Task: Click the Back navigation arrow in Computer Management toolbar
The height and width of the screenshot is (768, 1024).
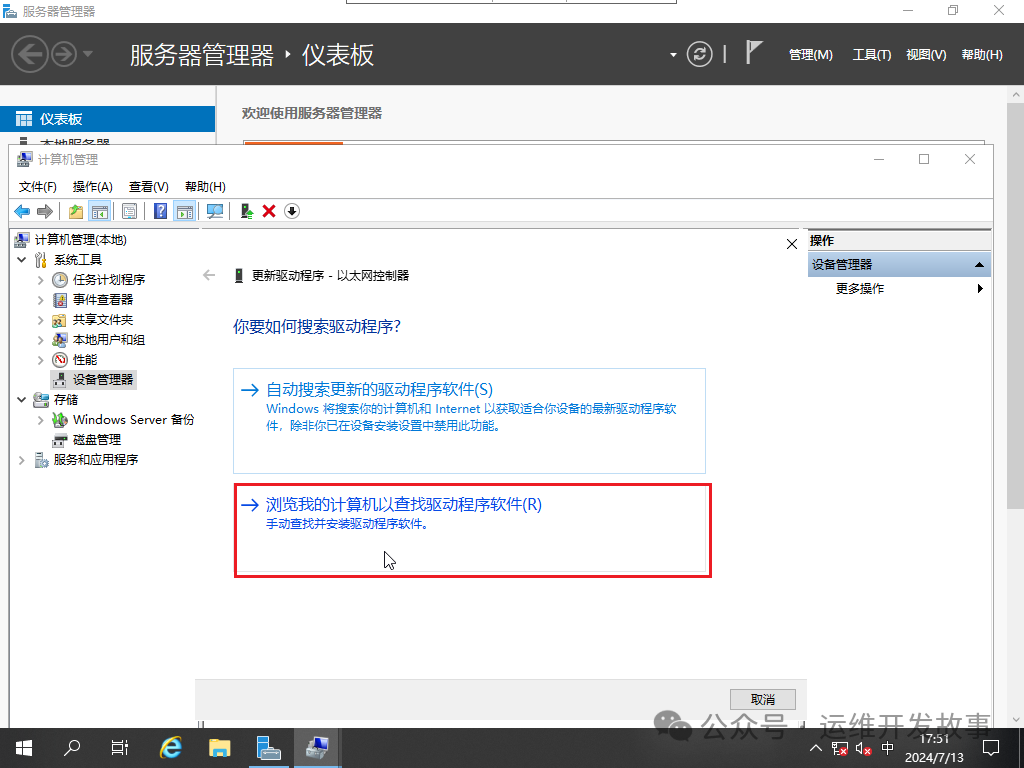Action: pyautogui.click(x=21, y=211)
